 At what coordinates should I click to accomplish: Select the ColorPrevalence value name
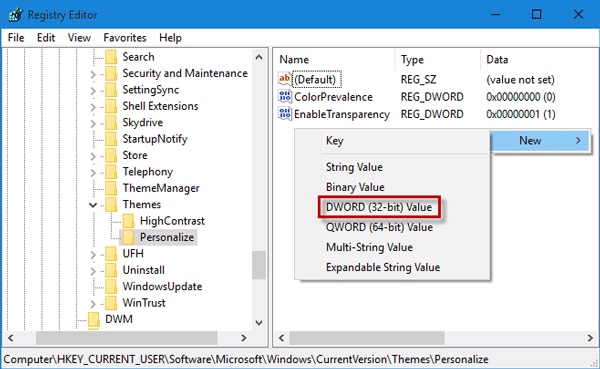click(x=333, y=97)
